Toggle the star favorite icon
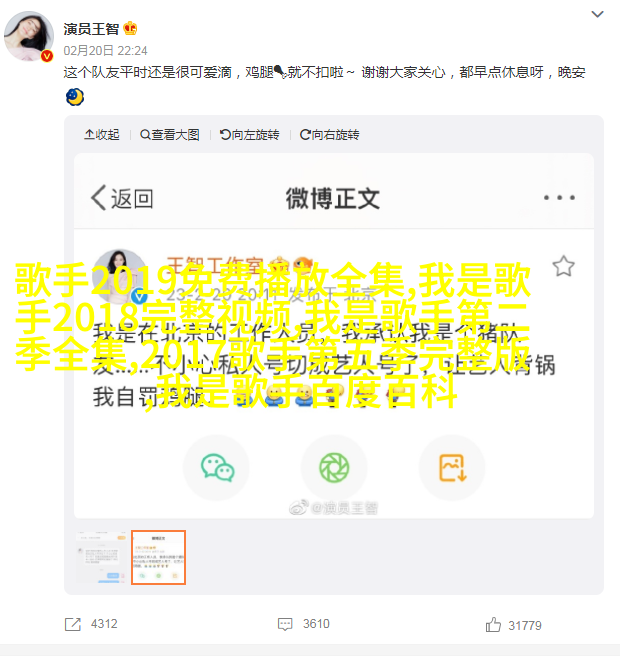620x662 pixels. click(x=563, y=266)
